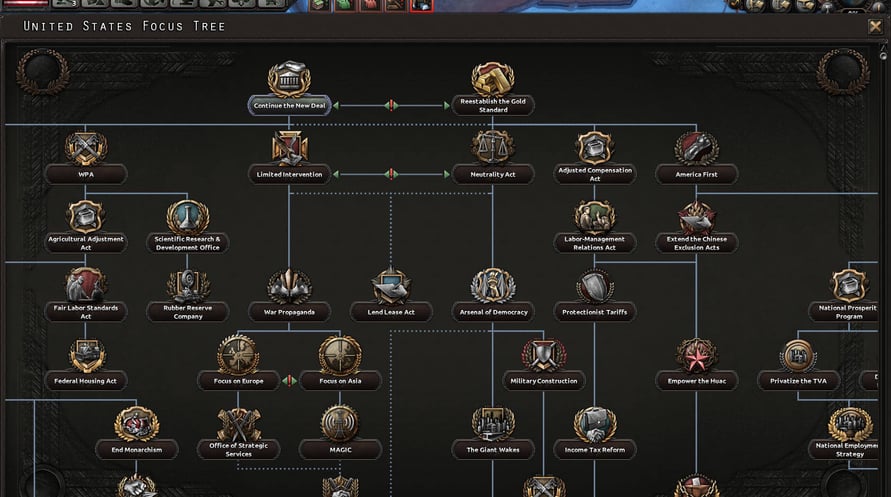Viewport: 891px width, 497px height.
Task: Click 'Military Construction' label text
Action: click(544, 381)
